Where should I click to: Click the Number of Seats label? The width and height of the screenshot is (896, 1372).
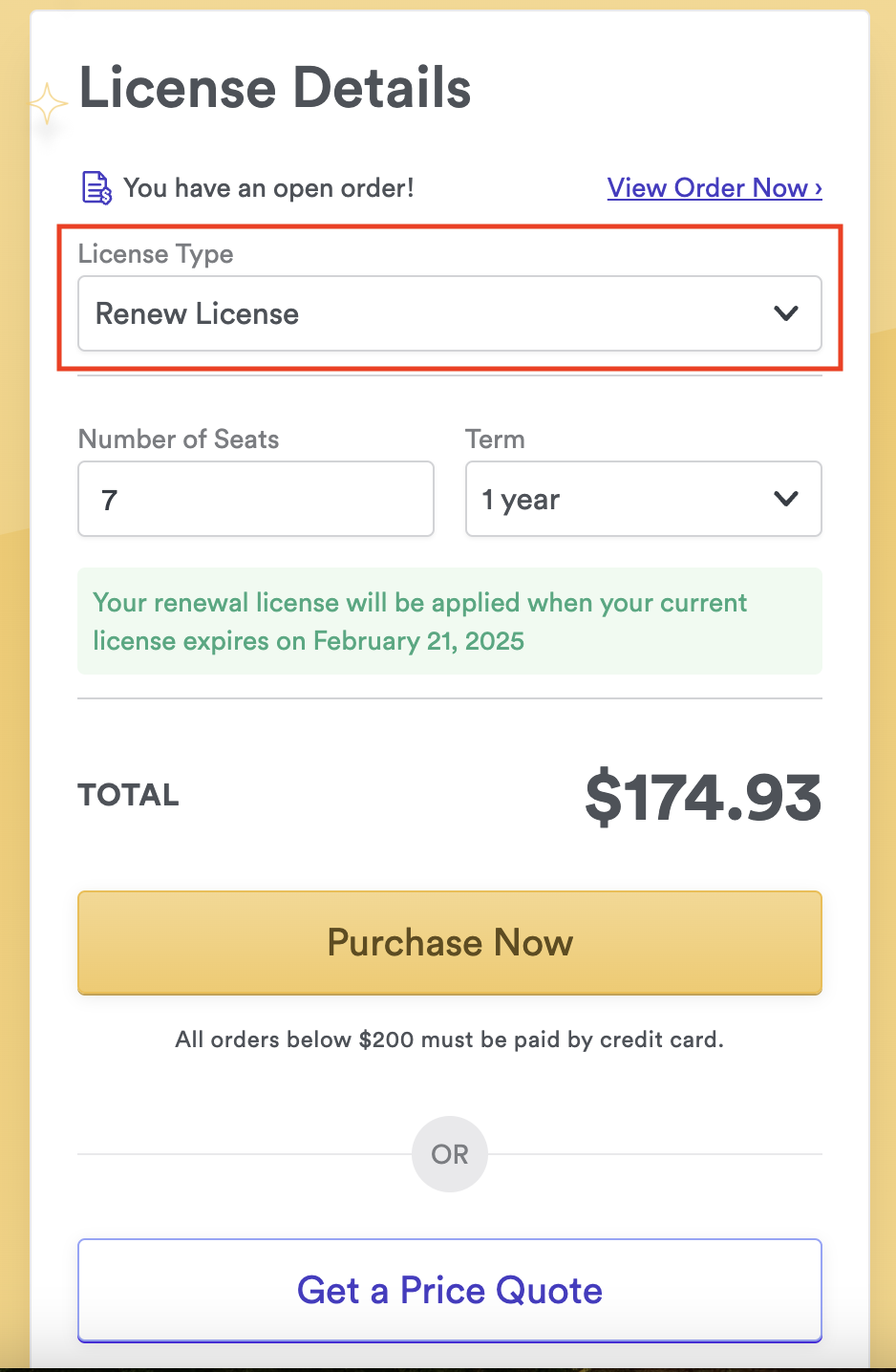point(179,439)
